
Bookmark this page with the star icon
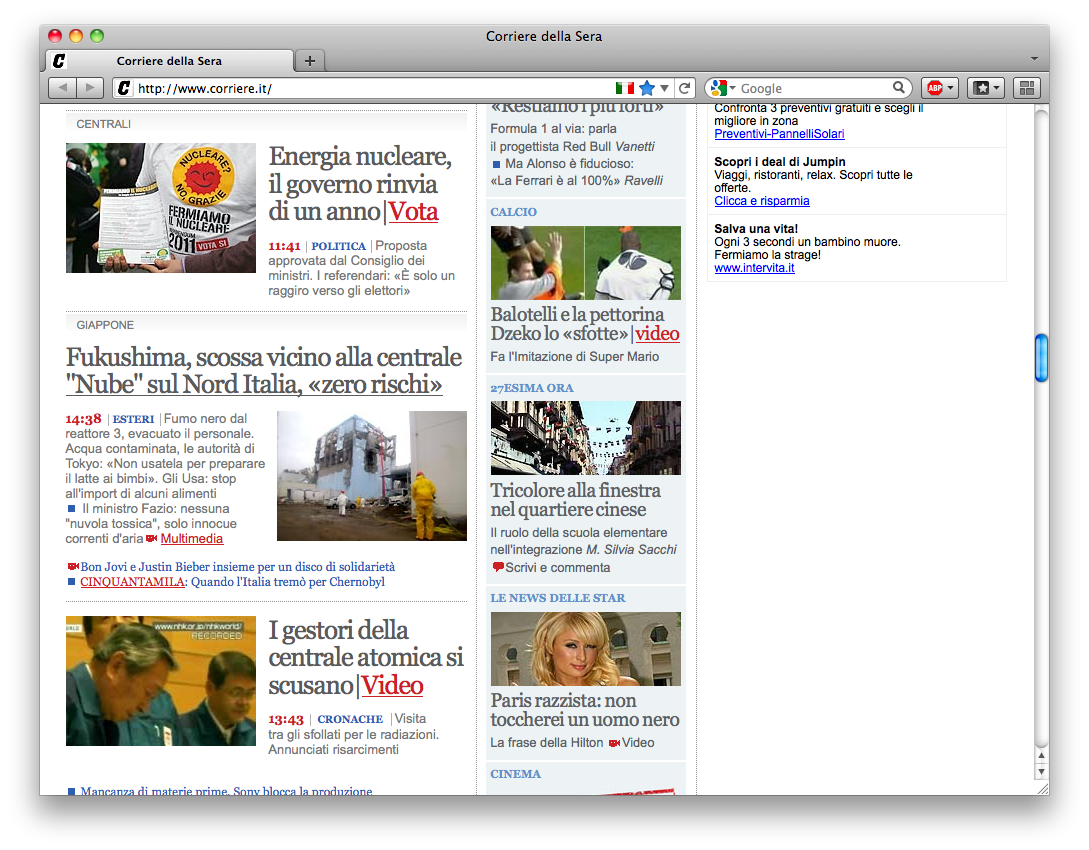pos(647,88)
